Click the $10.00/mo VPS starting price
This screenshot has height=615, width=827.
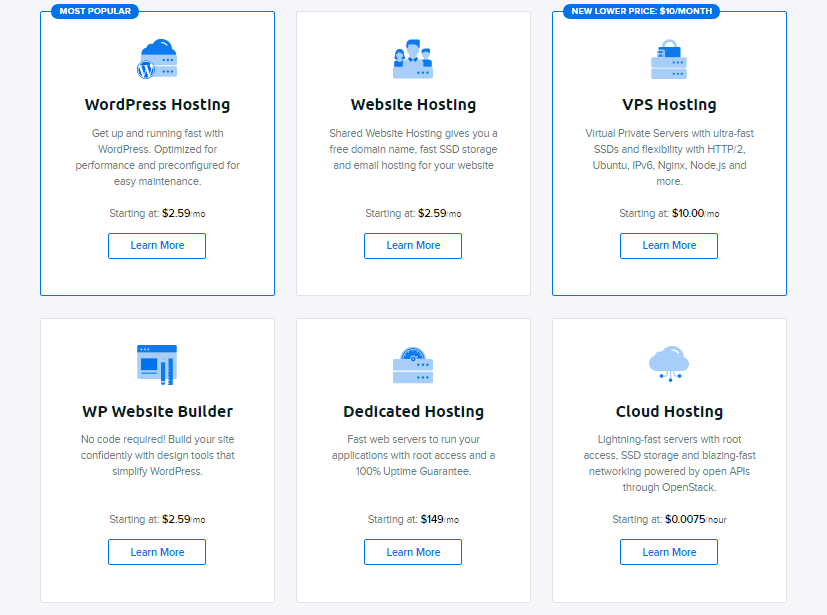(x=695, y=213)
